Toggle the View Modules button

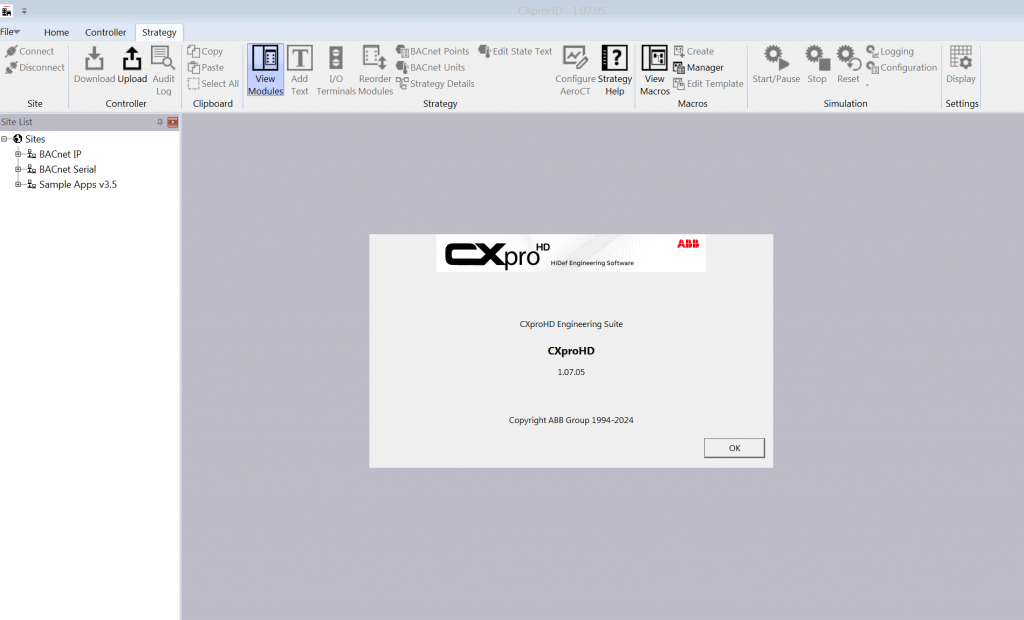click(x=265, y=71)
